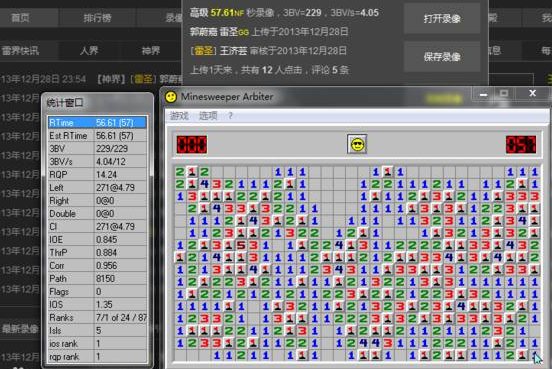Click the red timer display on the right
This screenshot has height=369, width=552.
pyautogui.click(x=521, y=144)
